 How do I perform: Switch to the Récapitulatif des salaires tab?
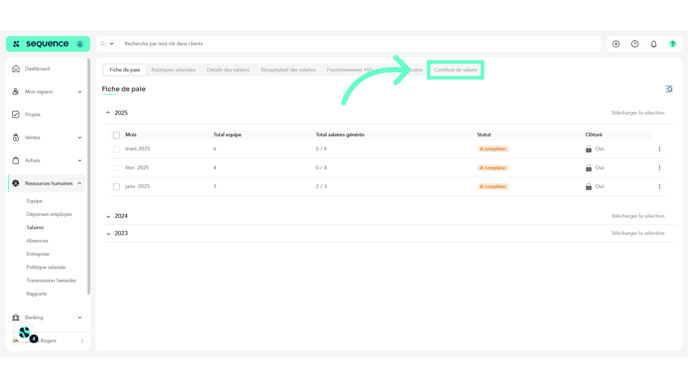click(288, 70)
